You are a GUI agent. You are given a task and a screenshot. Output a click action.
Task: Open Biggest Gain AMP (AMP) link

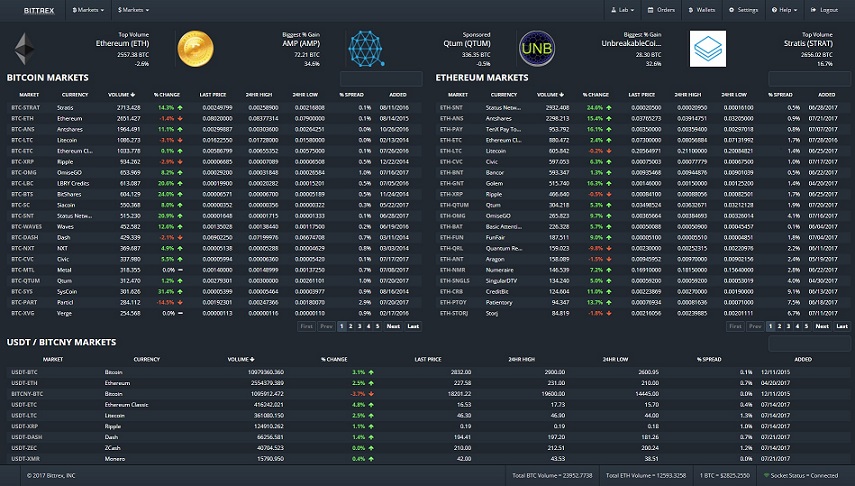point(301,44)
